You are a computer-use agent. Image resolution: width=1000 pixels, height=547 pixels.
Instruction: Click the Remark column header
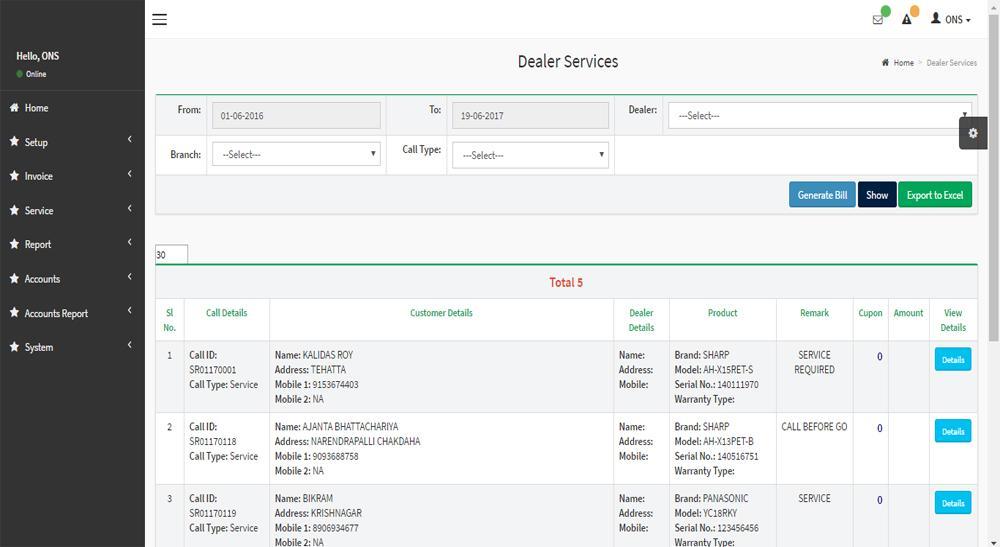tap(814, 313)
